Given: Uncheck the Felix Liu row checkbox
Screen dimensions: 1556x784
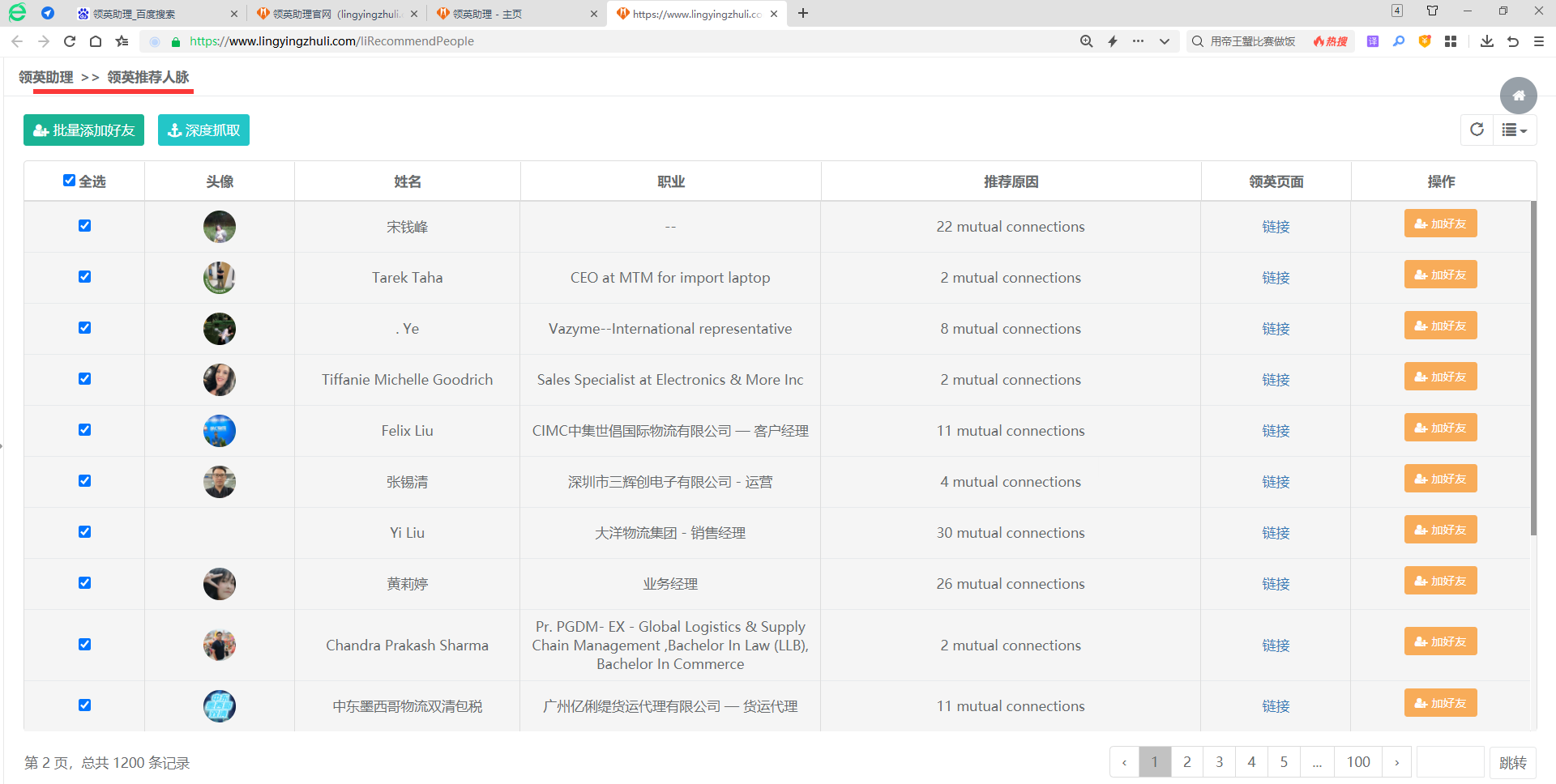Looking at the screenshot, I should pos(84,430).
